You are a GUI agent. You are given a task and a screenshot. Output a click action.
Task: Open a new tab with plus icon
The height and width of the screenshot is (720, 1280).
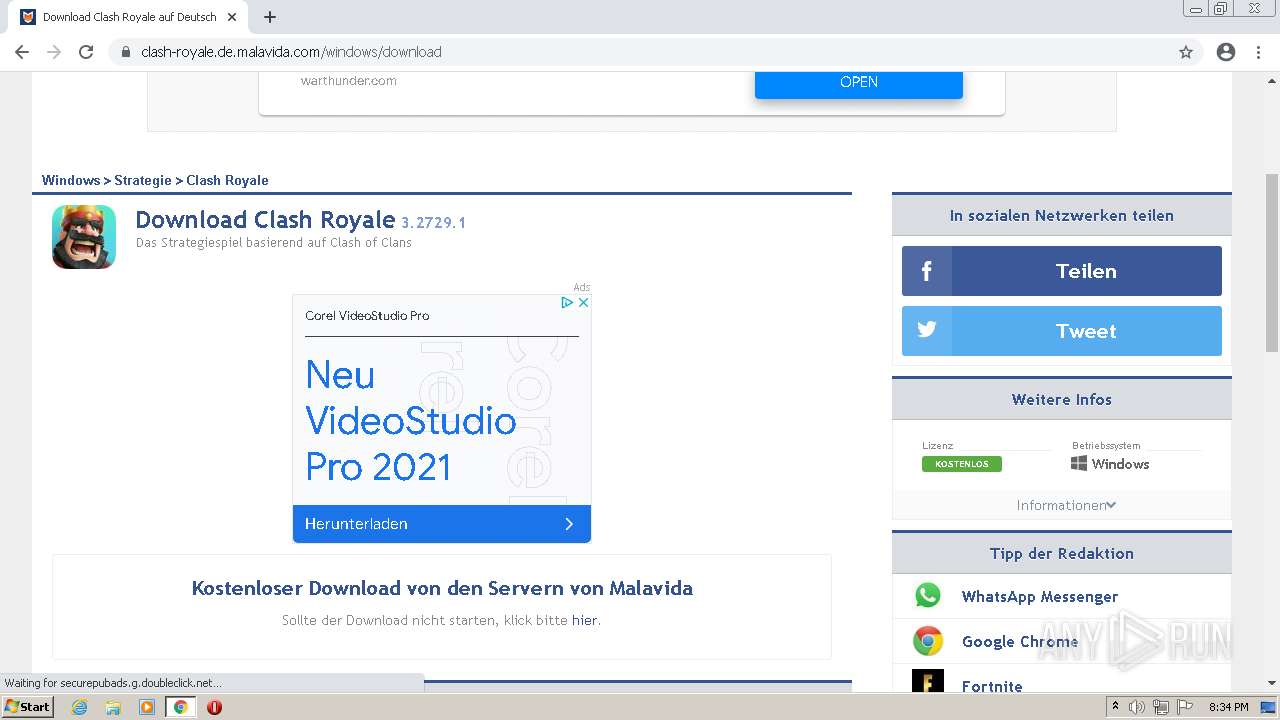tap(270, 17)
